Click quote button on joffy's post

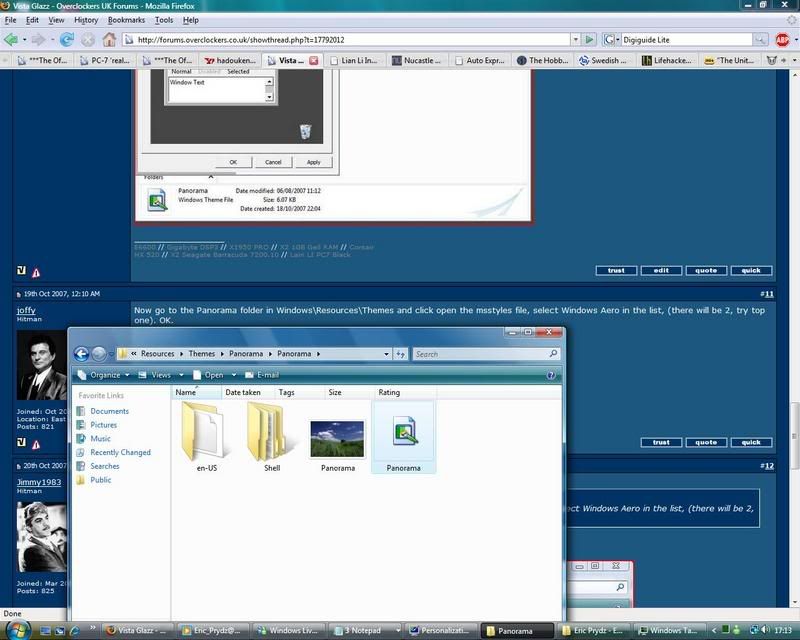click(x=706, y=442)
